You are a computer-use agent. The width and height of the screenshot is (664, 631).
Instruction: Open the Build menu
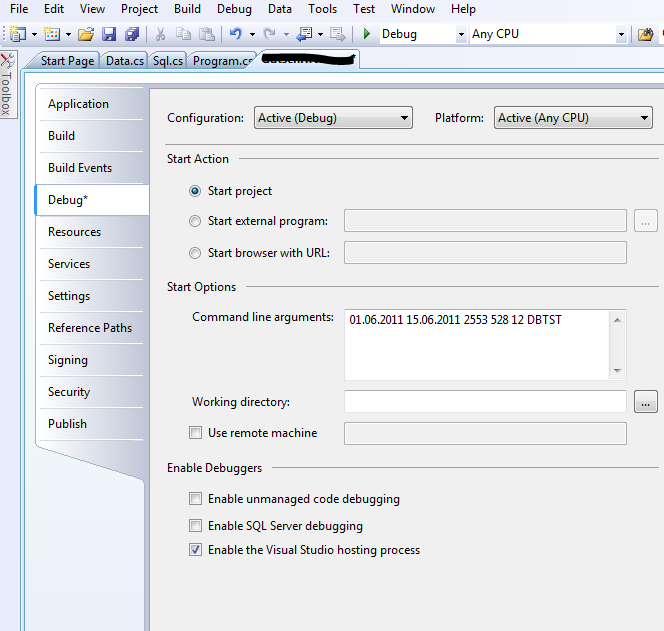(x=187, y=9)
